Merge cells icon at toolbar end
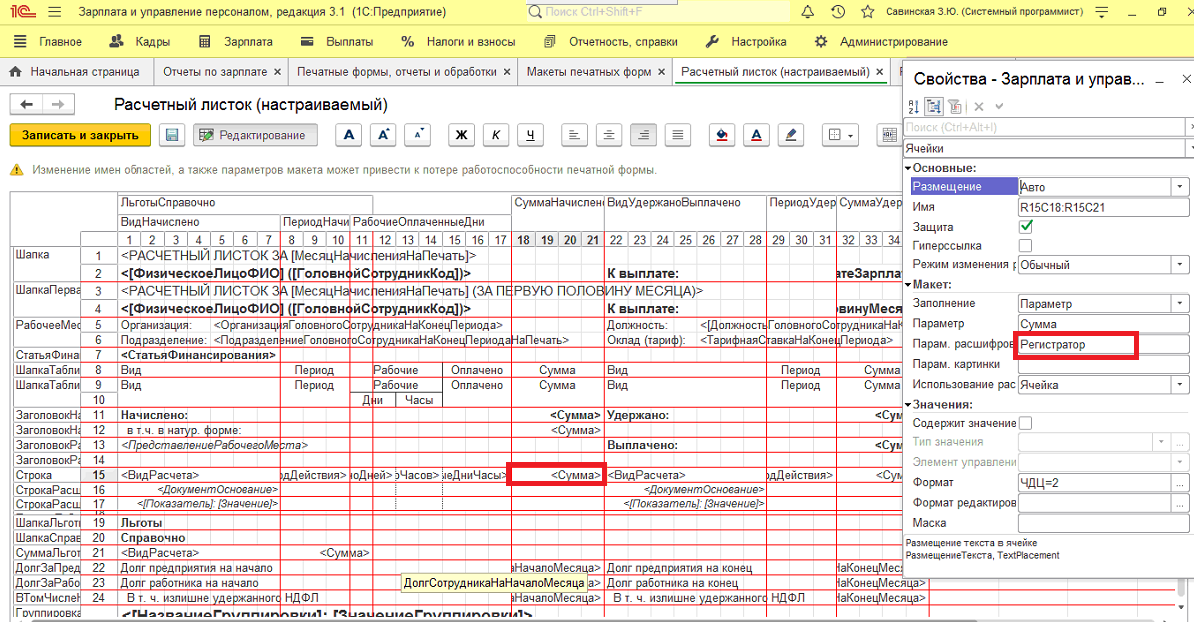The width and height of the screenshot is (1194, 622). [x=889, y=136]
